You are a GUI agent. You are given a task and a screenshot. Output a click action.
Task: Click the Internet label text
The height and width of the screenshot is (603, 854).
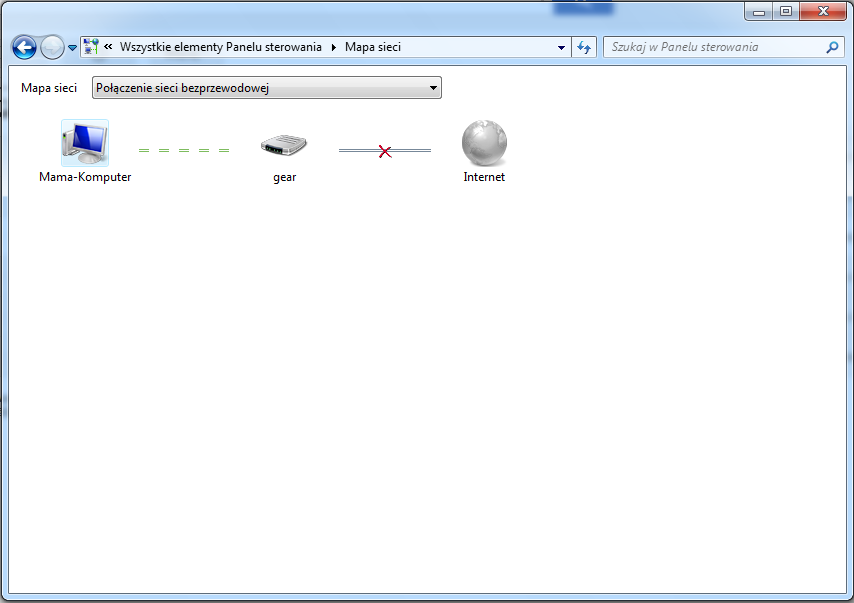click(484, 177)
